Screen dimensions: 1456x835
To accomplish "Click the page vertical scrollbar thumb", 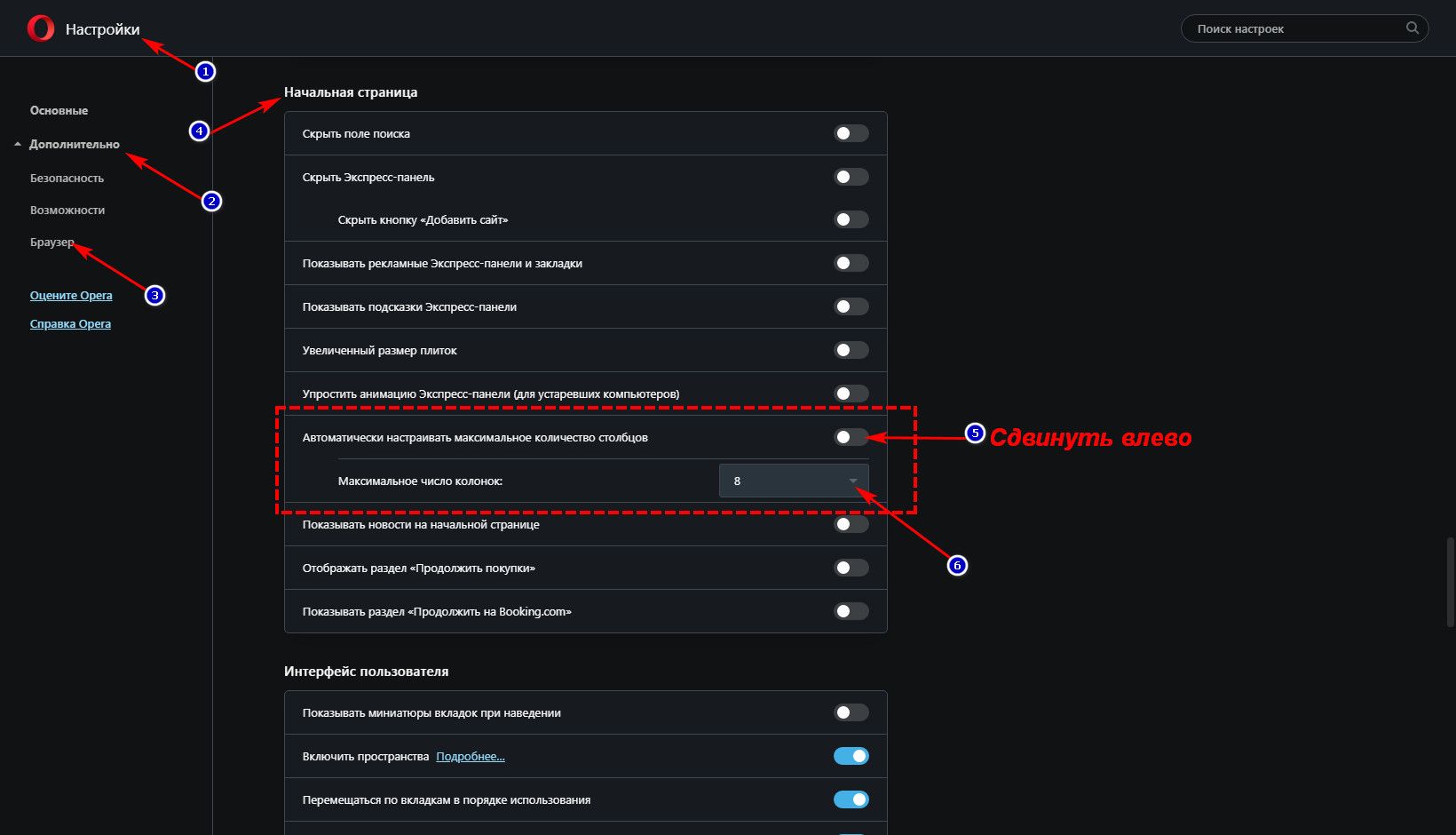I will click(1451, 583).
